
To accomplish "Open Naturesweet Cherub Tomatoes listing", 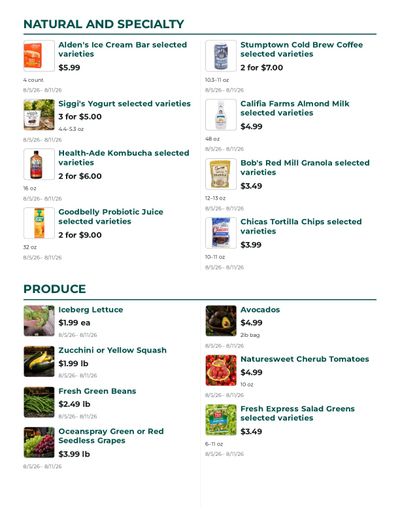I will 305,359.
